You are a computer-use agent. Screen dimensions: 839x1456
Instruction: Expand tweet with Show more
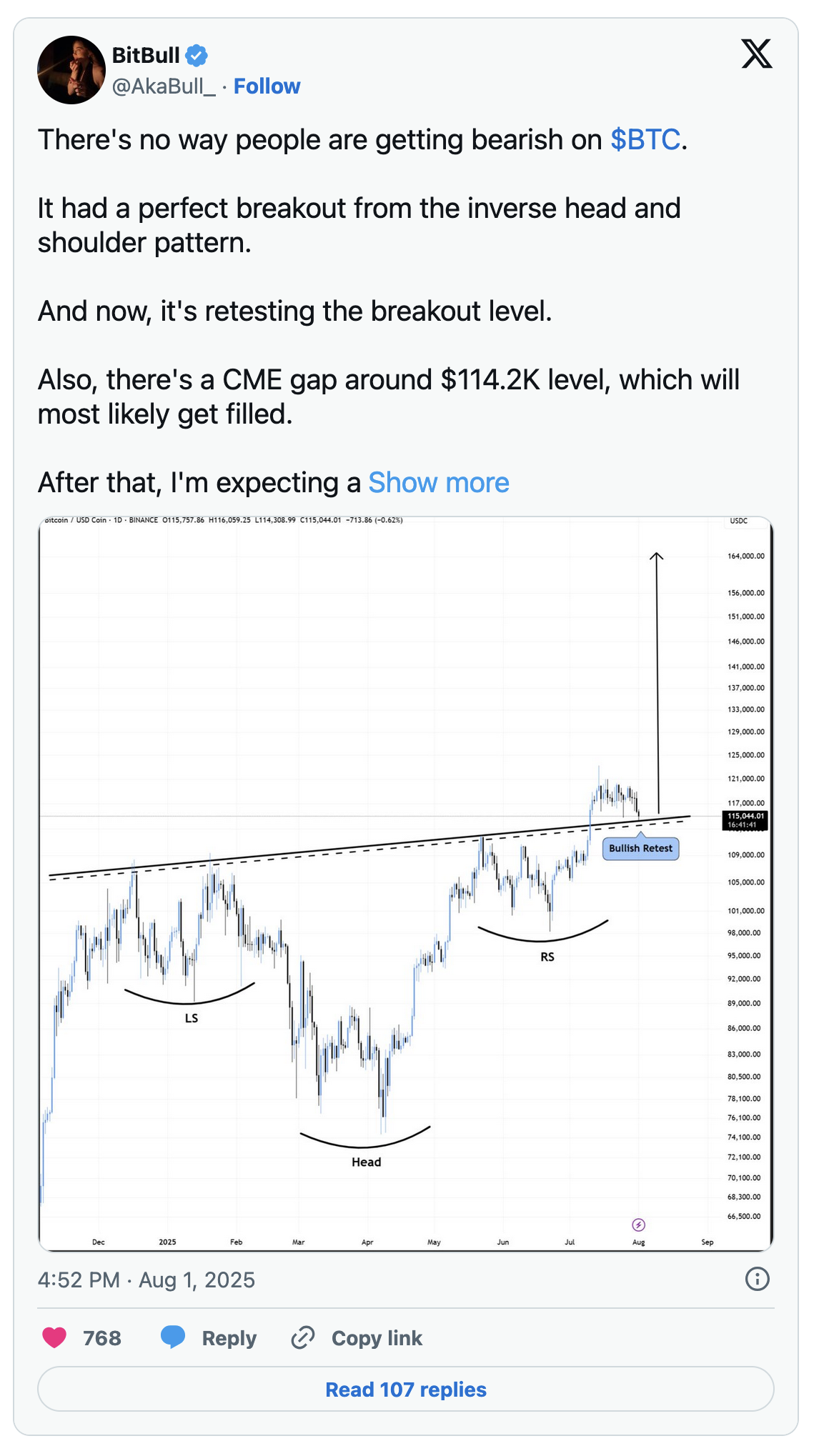click(439, 483)
